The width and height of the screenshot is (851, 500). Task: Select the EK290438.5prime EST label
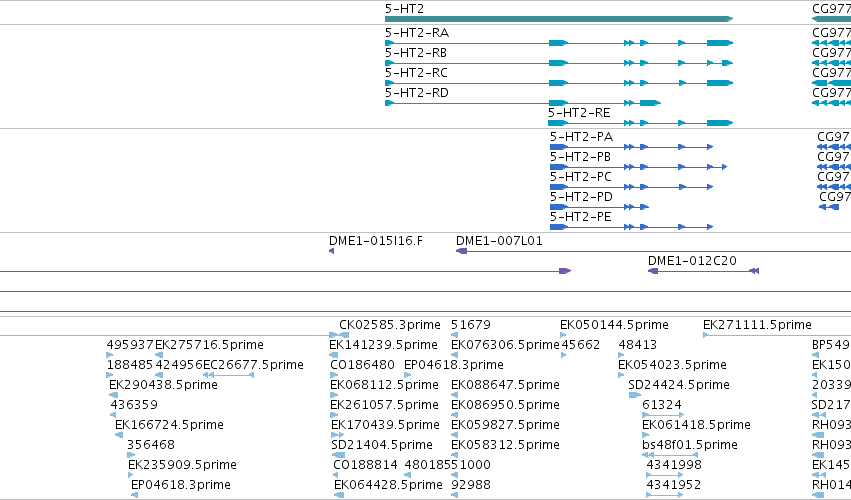click(163, 385)
